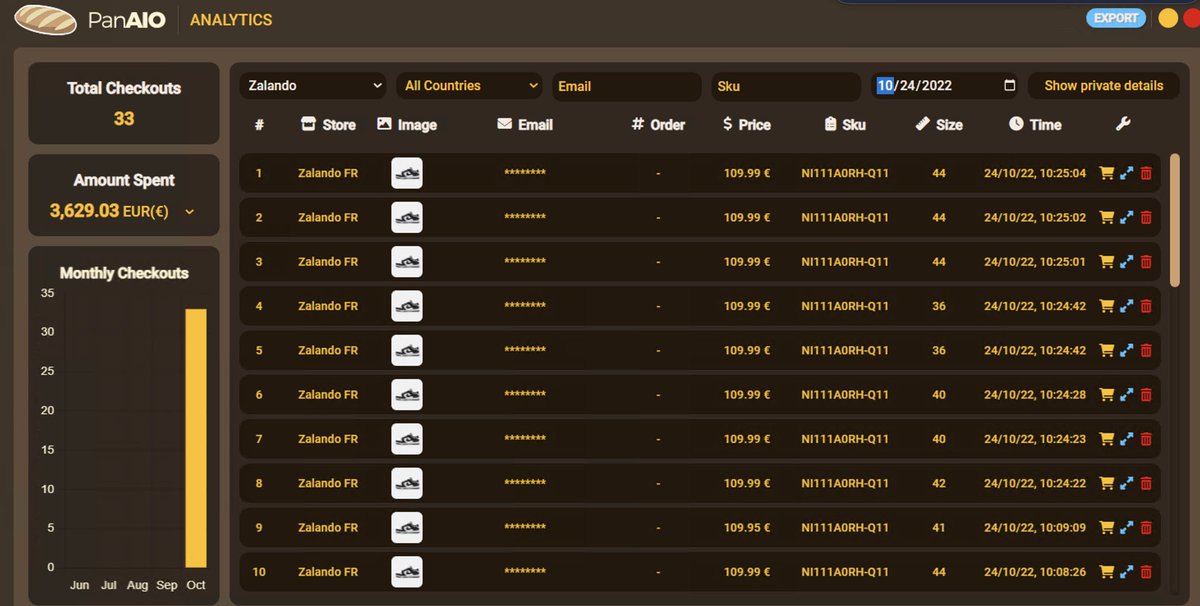This screenshot has width=1200, height=606.
Task: Click timestamp 24/10/22, 10:24:28 in row 6
Action: [1035, 394]
